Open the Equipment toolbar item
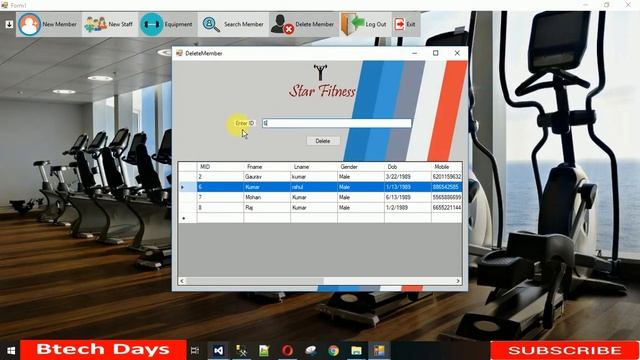 pos(167,24)
